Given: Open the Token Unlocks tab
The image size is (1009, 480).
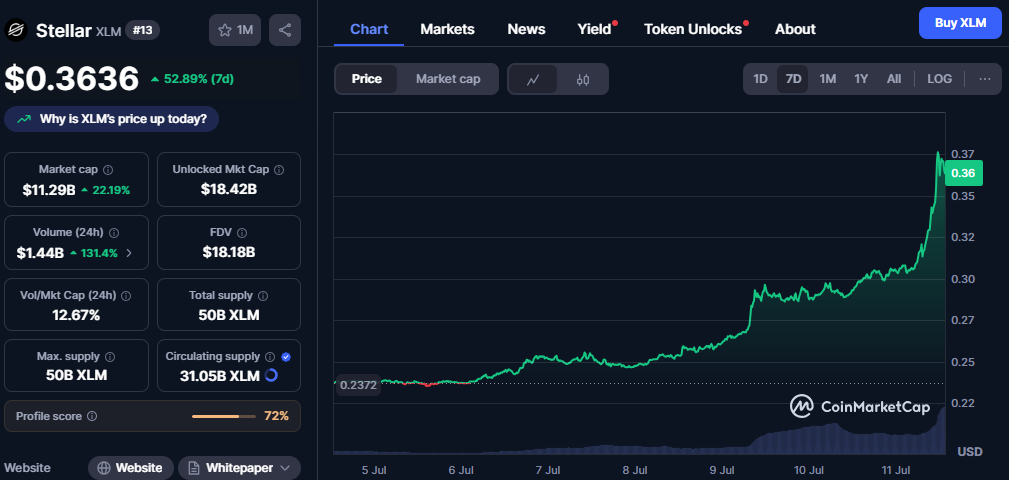Looking at the screenshot, I should point(693,29).
